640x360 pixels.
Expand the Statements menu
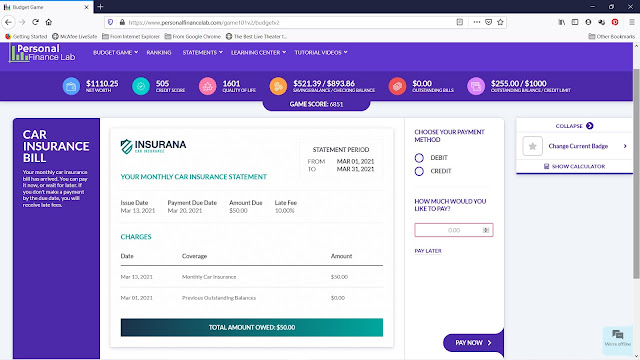202,53
